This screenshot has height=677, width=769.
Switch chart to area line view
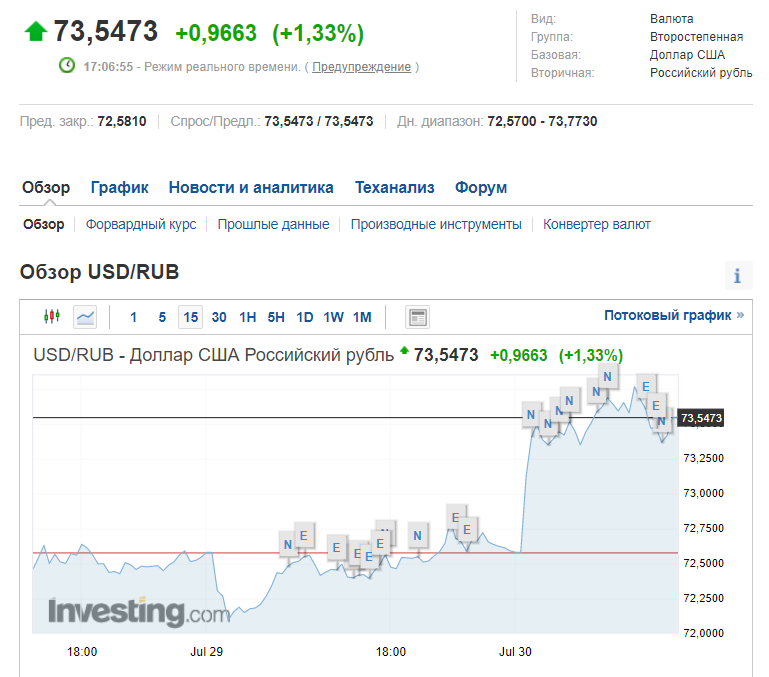click(x=86, y=317)
